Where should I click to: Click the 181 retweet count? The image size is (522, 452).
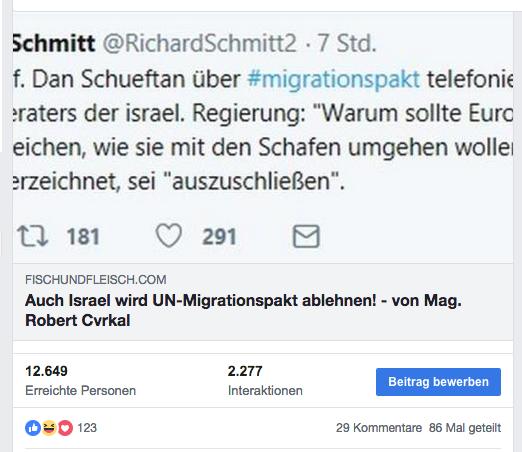(83, 236)
